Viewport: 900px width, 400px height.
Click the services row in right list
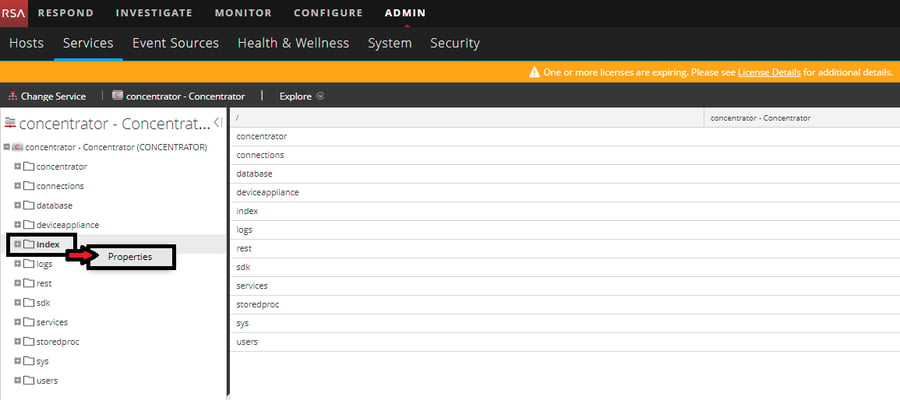pyautogui.click(x=564, y=286)
